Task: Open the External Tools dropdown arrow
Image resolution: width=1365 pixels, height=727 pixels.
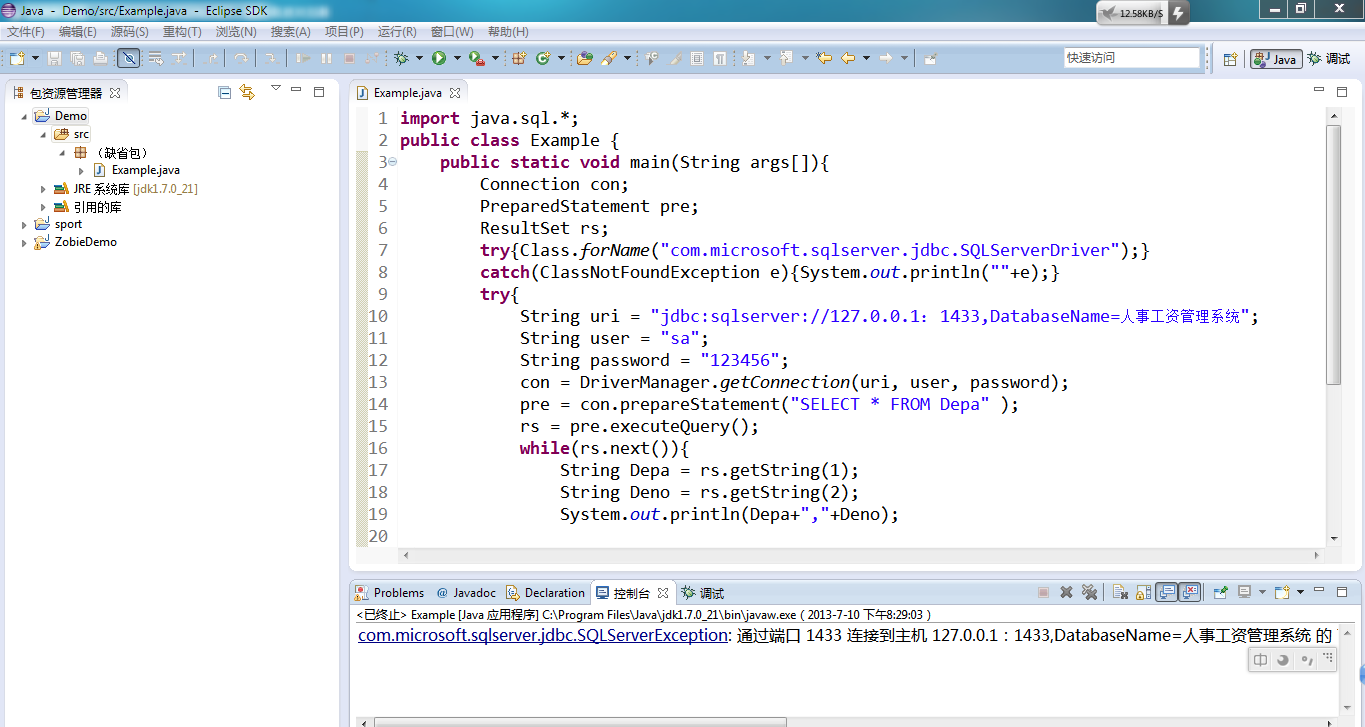Action: point(495,58)
